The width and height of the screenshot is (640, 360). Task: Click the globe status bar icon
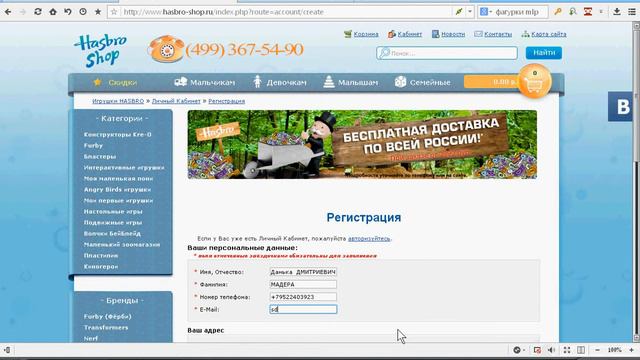click(517, 350)
